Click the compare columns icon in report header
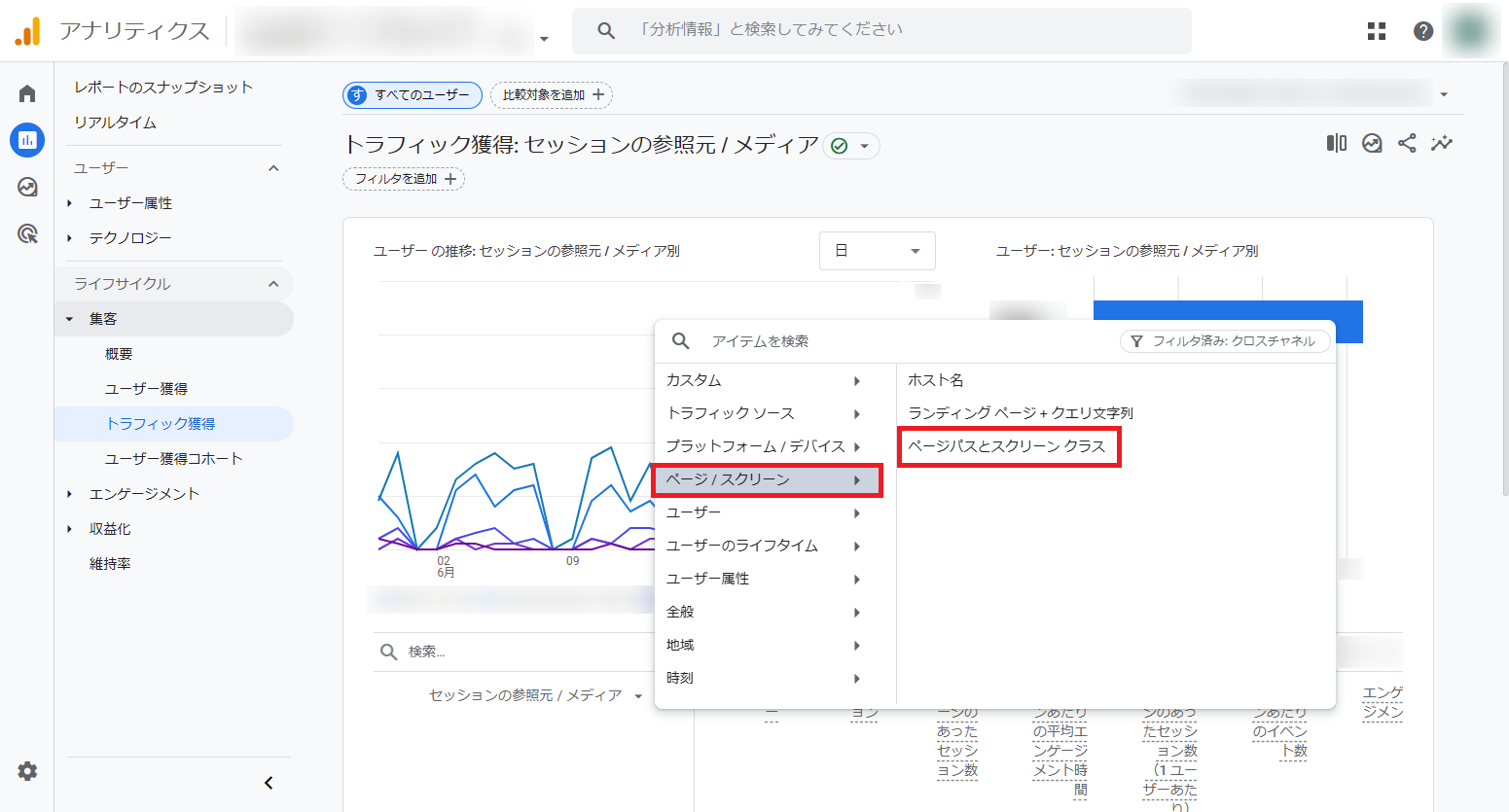 [1337, 143]
